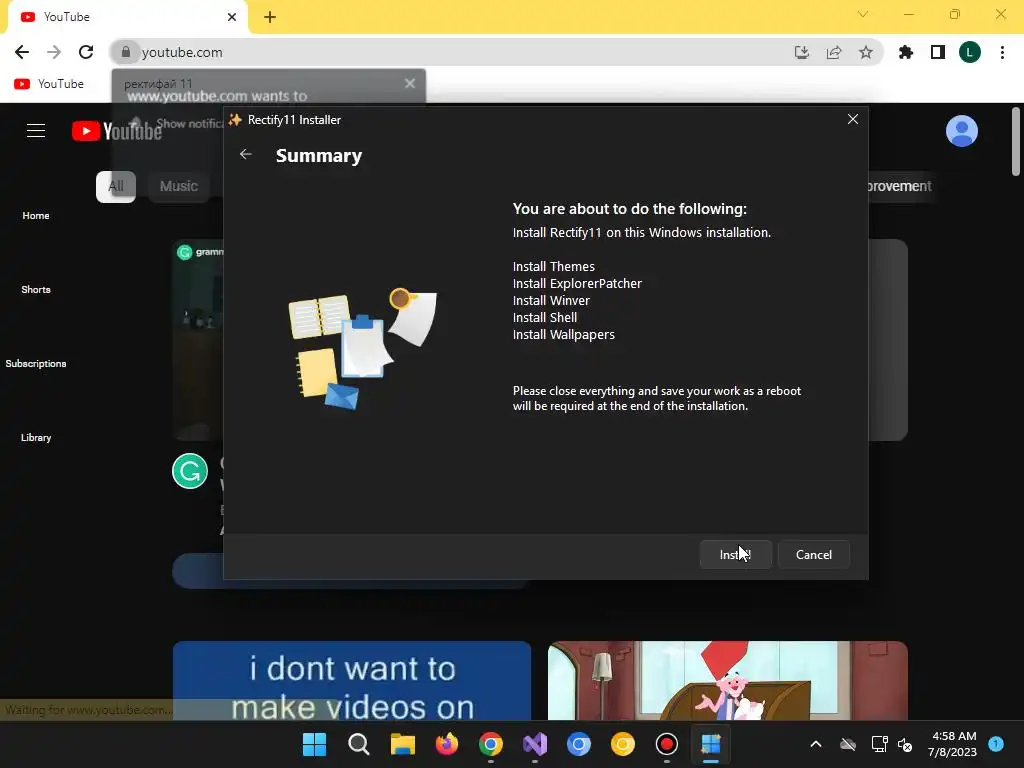Open Subscriptions in the YouTube sidebar

[36, 364]
